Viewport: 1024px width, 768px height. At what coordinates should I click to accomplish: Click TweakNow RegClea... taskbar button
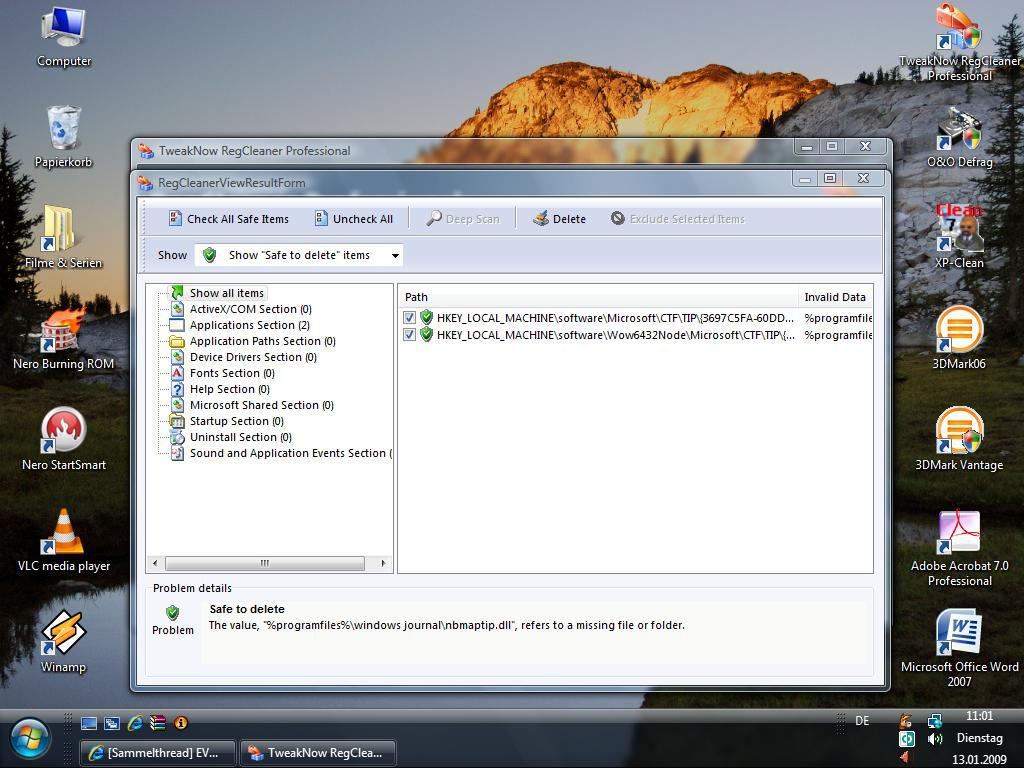319,753
